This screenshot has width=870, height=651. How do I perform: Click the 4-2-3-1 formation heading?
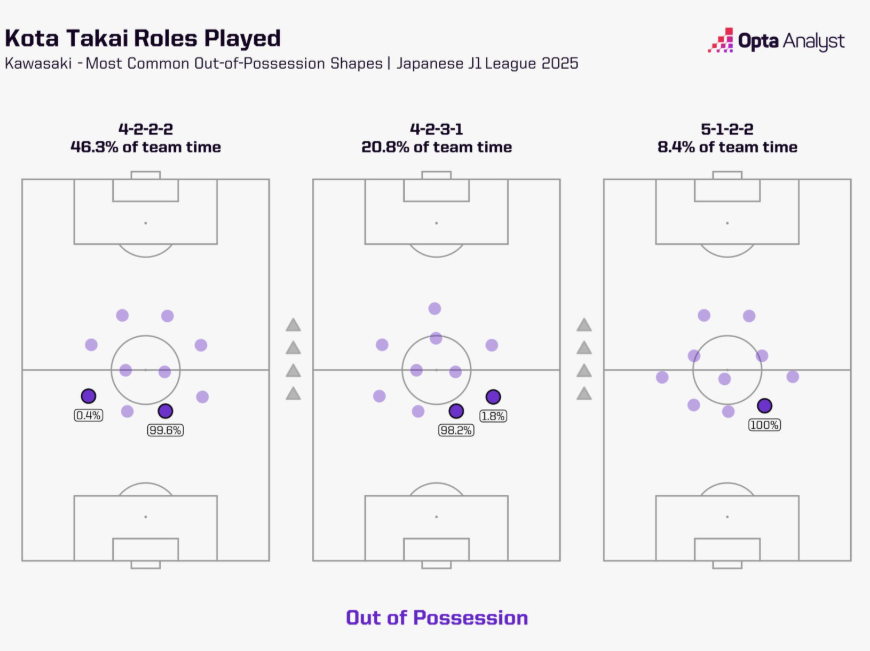(437, 129)
